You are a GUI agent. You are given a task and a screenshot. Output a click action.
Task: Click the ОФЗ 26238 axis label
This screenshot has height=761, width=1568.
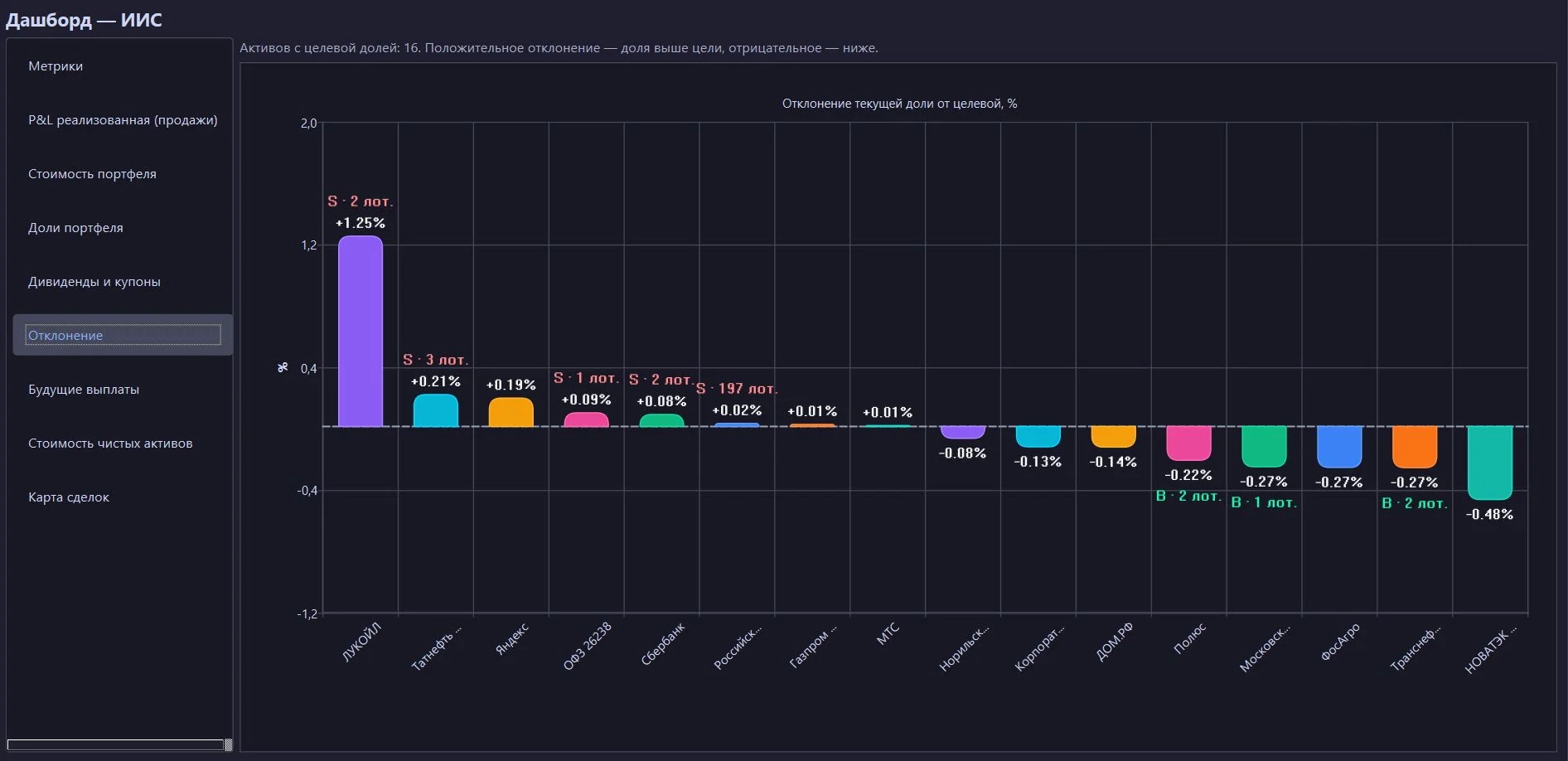pyautogui.click(x=588, y=646)
